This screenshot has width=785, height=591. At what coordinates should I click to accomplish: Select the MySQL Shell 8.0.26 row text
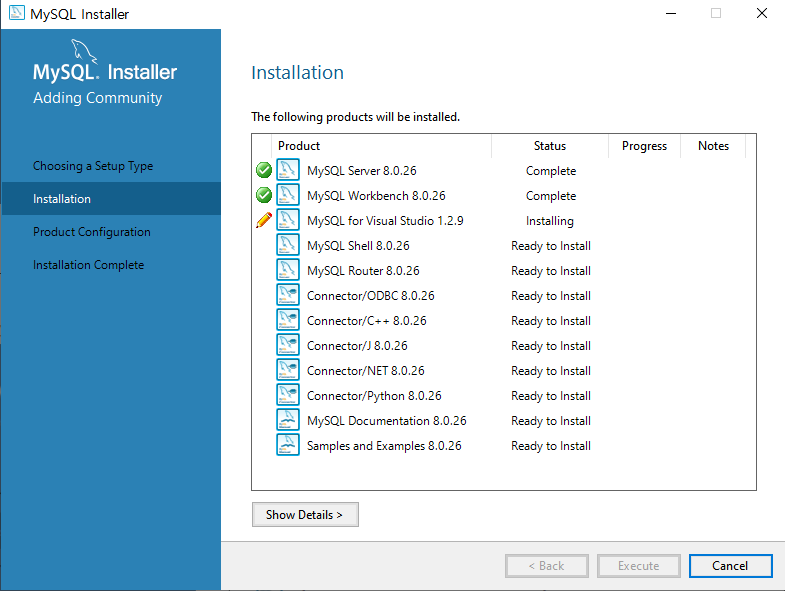(x=358, y=246)
